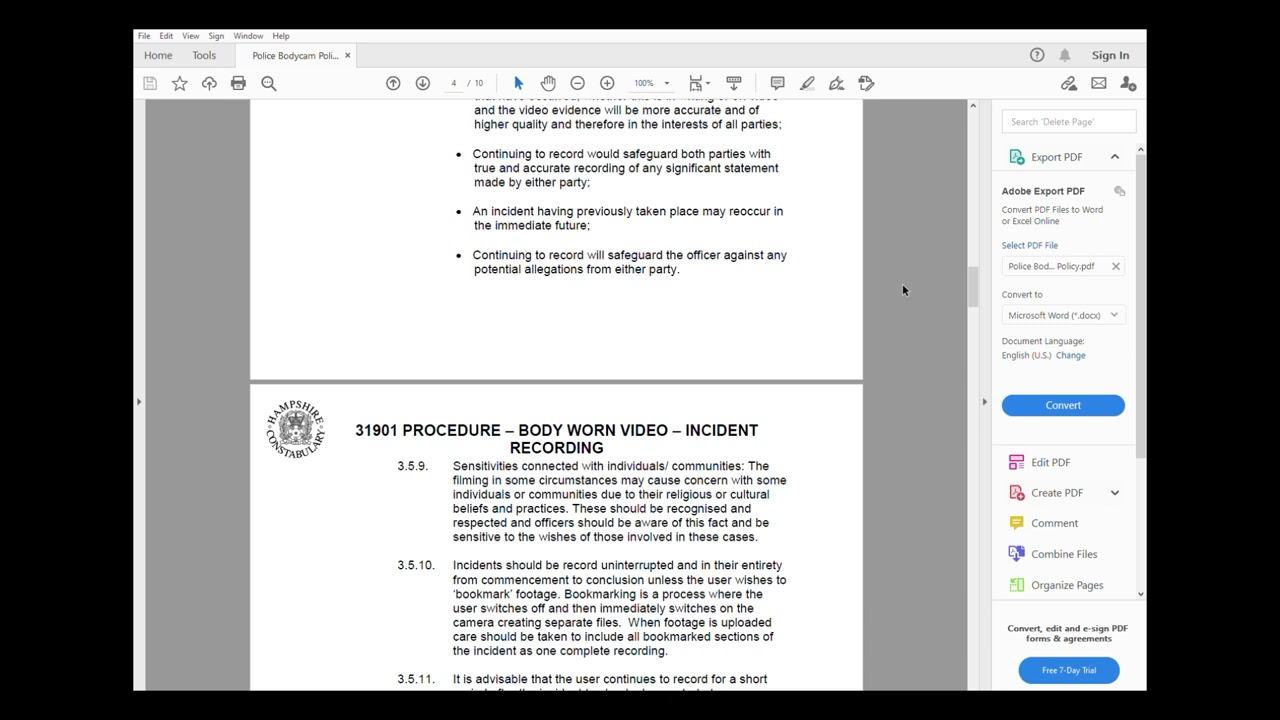The width and height of the screenshot is (1280, 720).
Task: Print the document using printer icon
Action: [x=238, y=83]
